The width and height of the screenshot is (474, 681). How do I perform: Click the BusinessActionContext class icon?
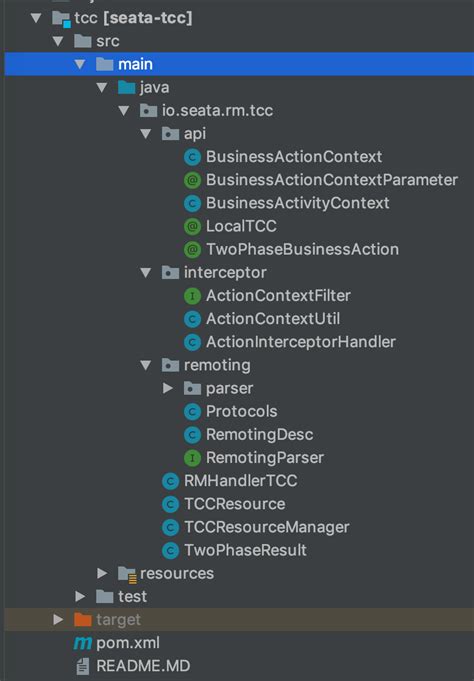192,157
